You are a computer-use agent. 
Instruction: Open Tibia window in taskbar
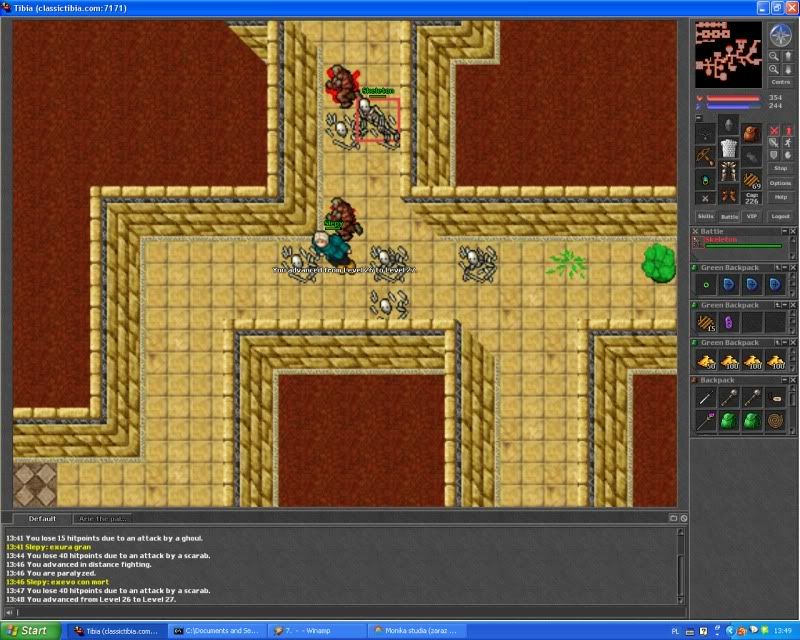pos(117,631)
